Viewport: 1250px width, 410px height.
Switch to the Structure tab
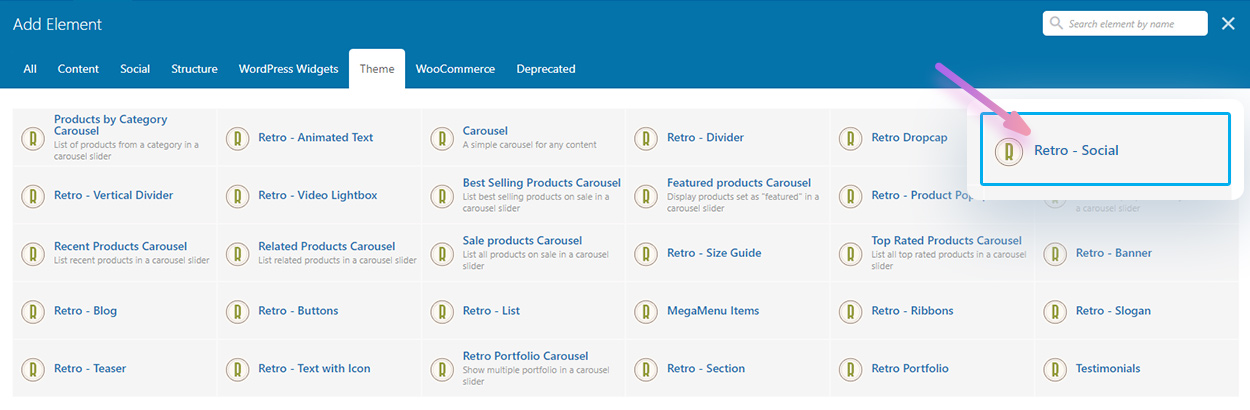194,69
